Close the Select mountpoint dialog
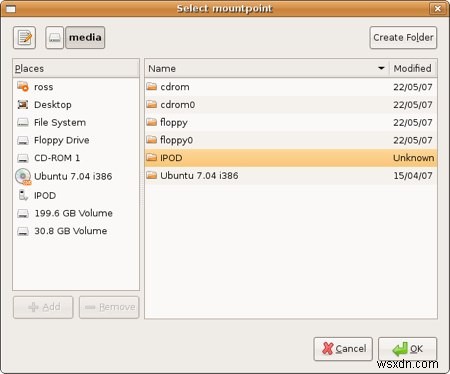The image size is (450, 374). point(437,8)
